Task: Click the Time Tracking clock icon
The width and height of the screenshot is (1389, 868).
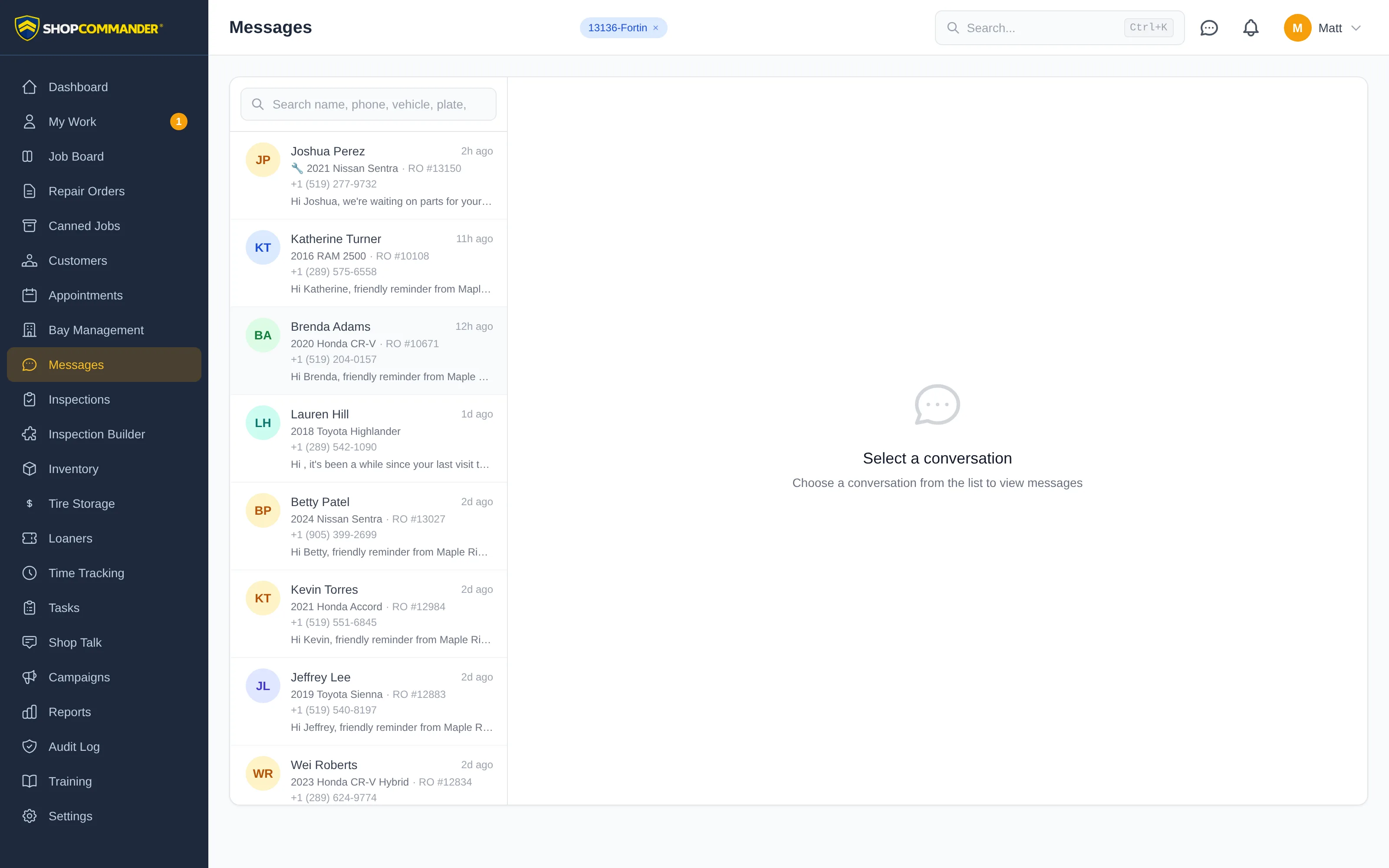Action: click(29, 573)
